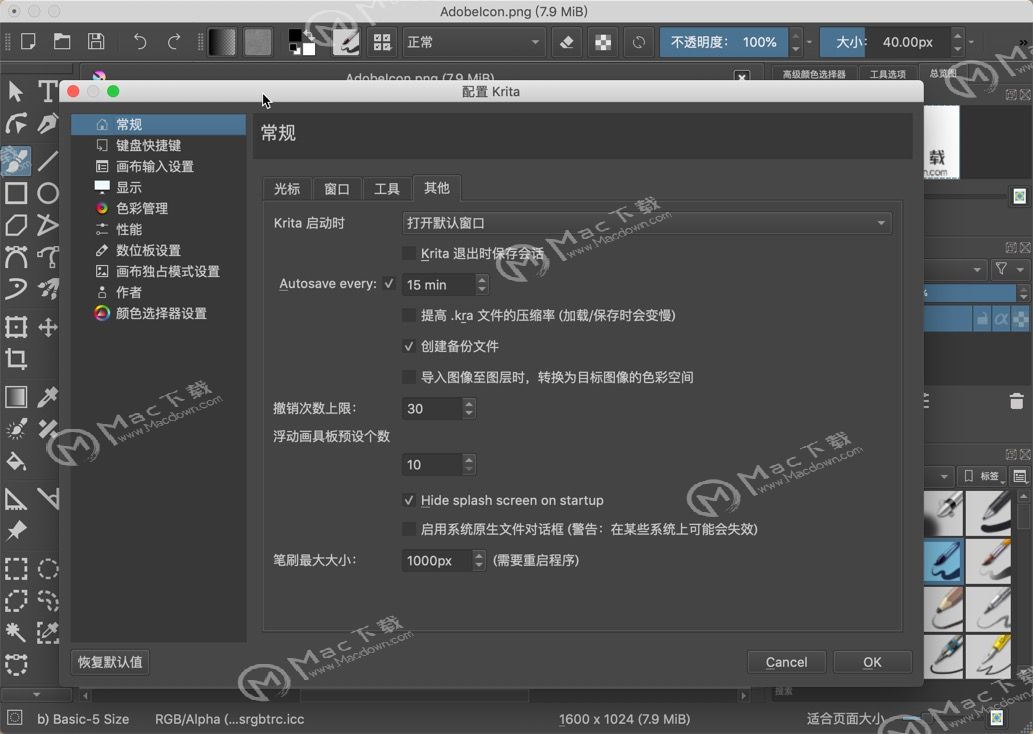Adjust the opacity slider
This screenshot has width=1033, height=734.
point(723,42)
